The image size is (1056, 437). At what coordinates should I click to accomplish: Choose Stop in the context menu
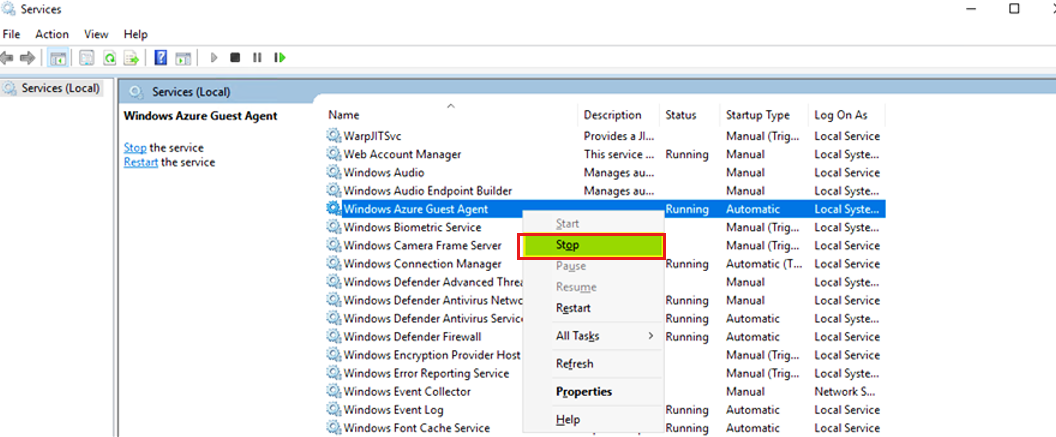[x=591, y=246]
